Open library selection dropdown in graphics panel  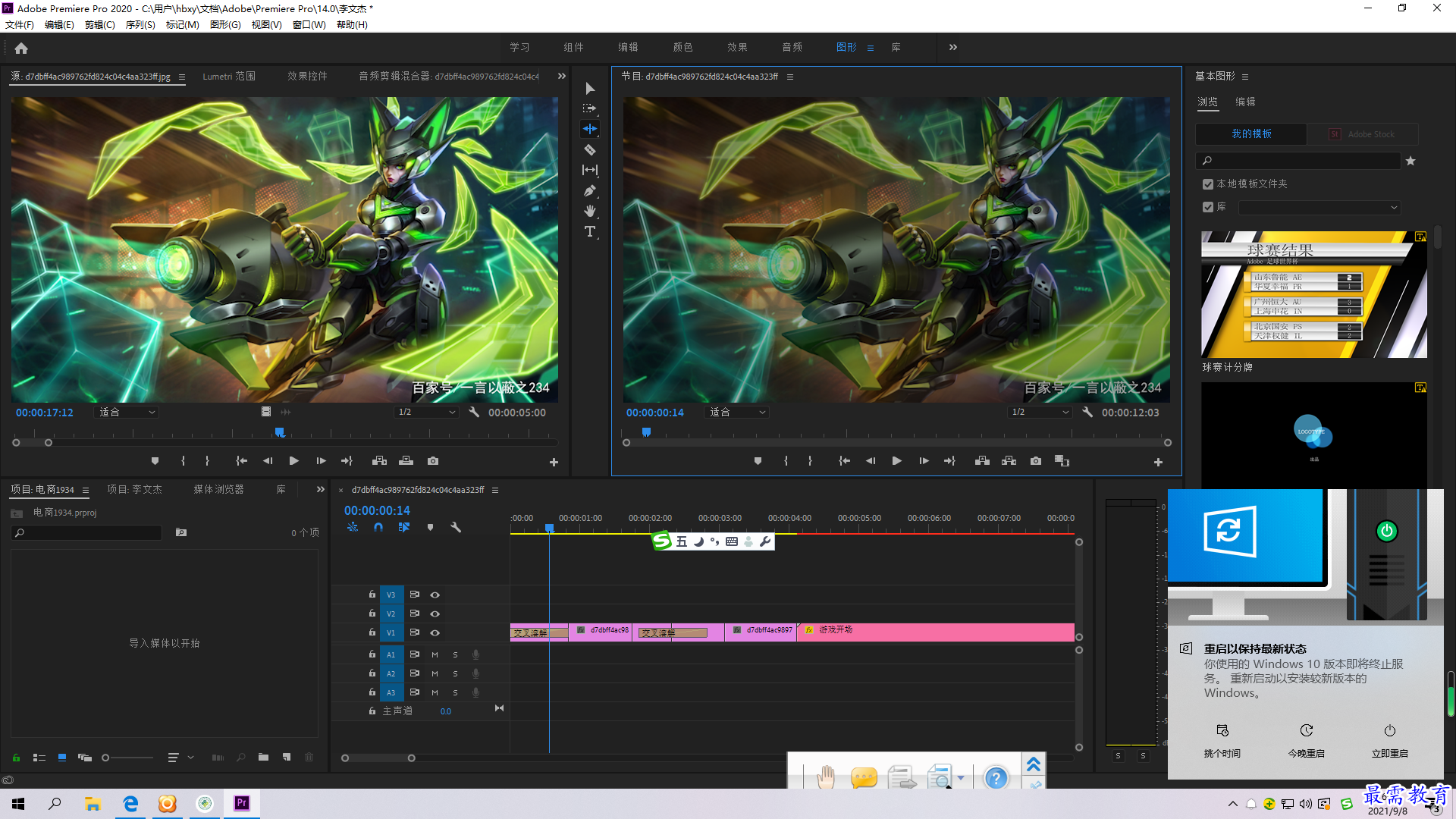pyautogui.click(x=1319, y=207)
